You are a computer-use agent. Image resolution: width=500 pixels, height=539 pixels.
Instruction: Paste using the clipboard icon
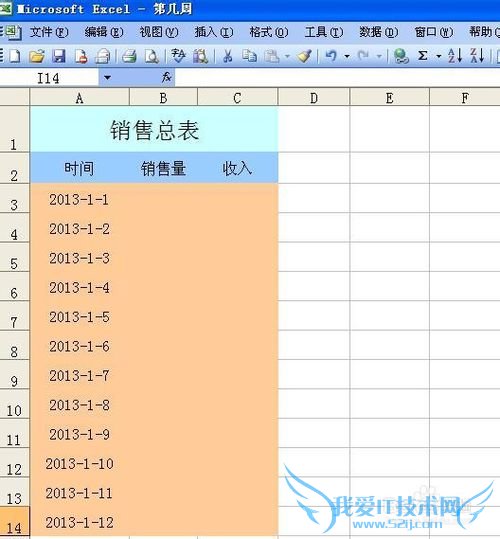[272, 56]
